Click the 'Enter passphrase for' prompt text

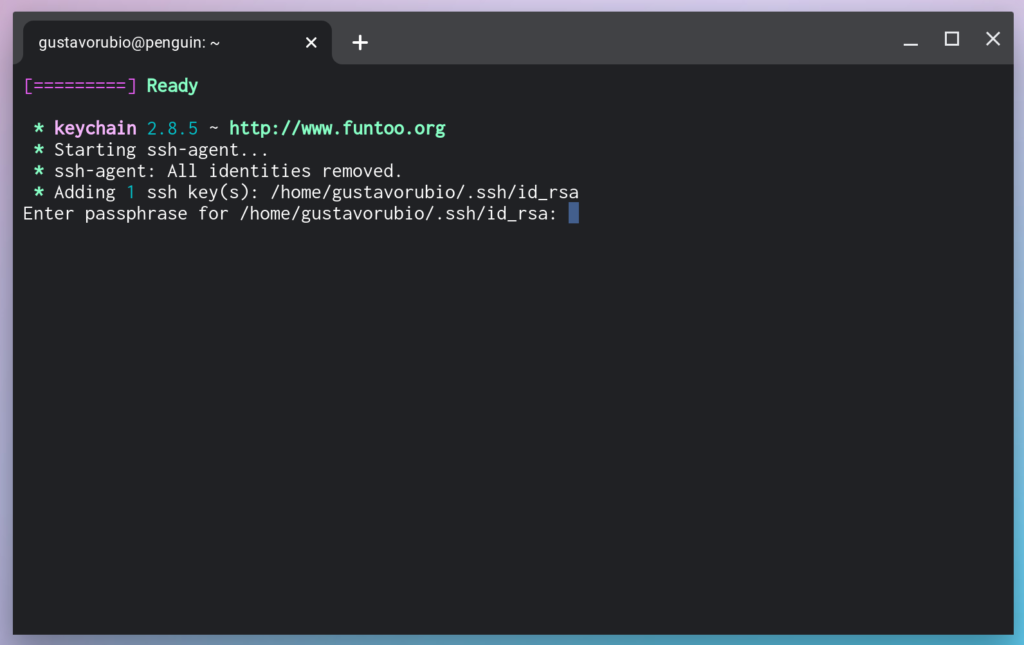point(290,213)
